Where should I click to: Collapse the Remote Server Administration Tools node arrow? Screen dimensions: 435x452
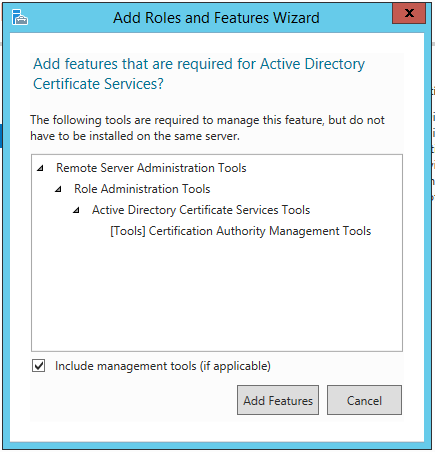click(40, 168)
